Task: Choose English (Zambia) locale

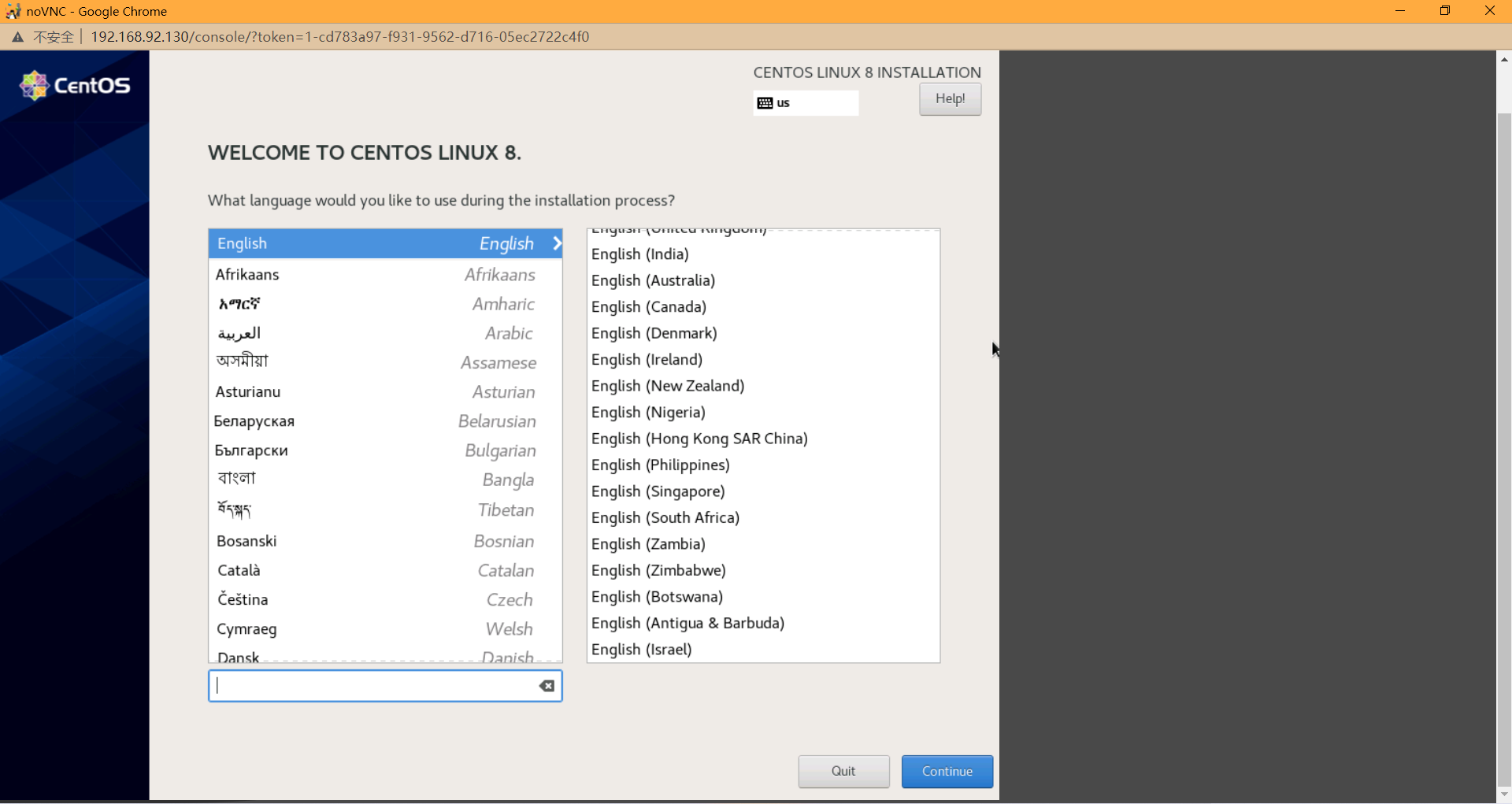Action: tap(763, 544)
